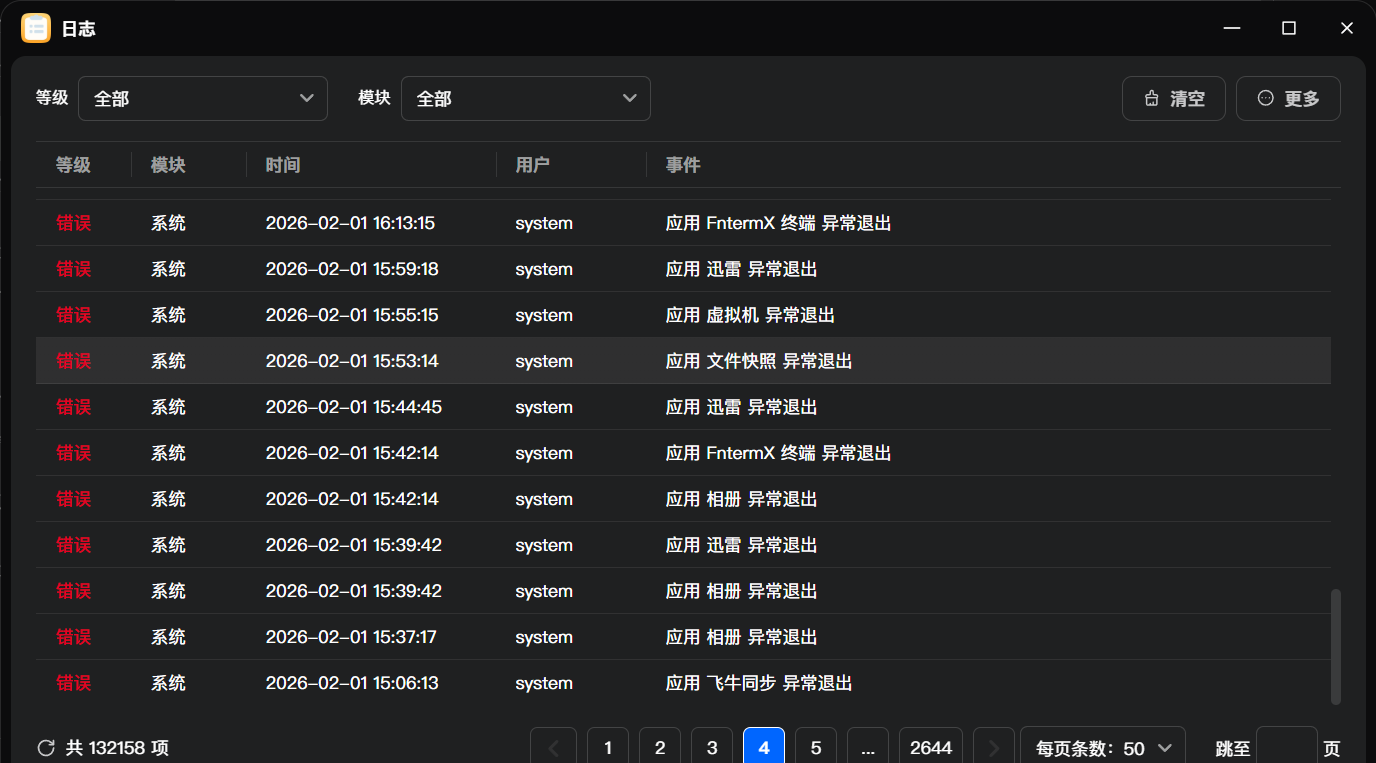Maximize the log window
1376x763 pixels.
tap(1289, 29)
